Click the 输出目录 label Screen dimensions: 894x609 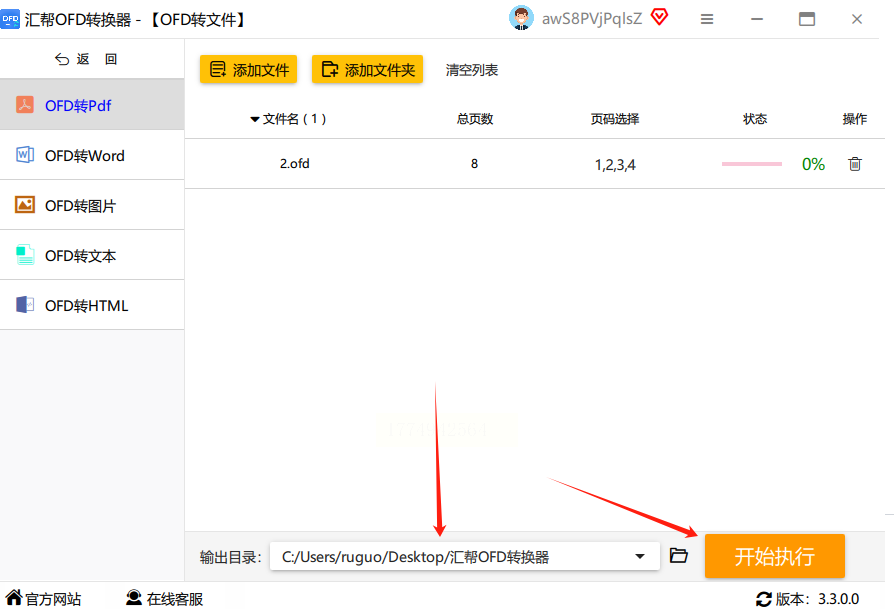230,557
